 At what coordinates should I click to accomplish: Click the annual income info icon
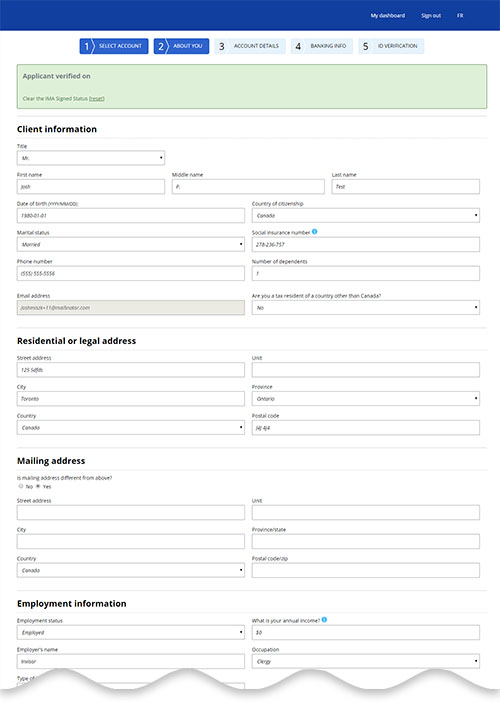point(324,620)
